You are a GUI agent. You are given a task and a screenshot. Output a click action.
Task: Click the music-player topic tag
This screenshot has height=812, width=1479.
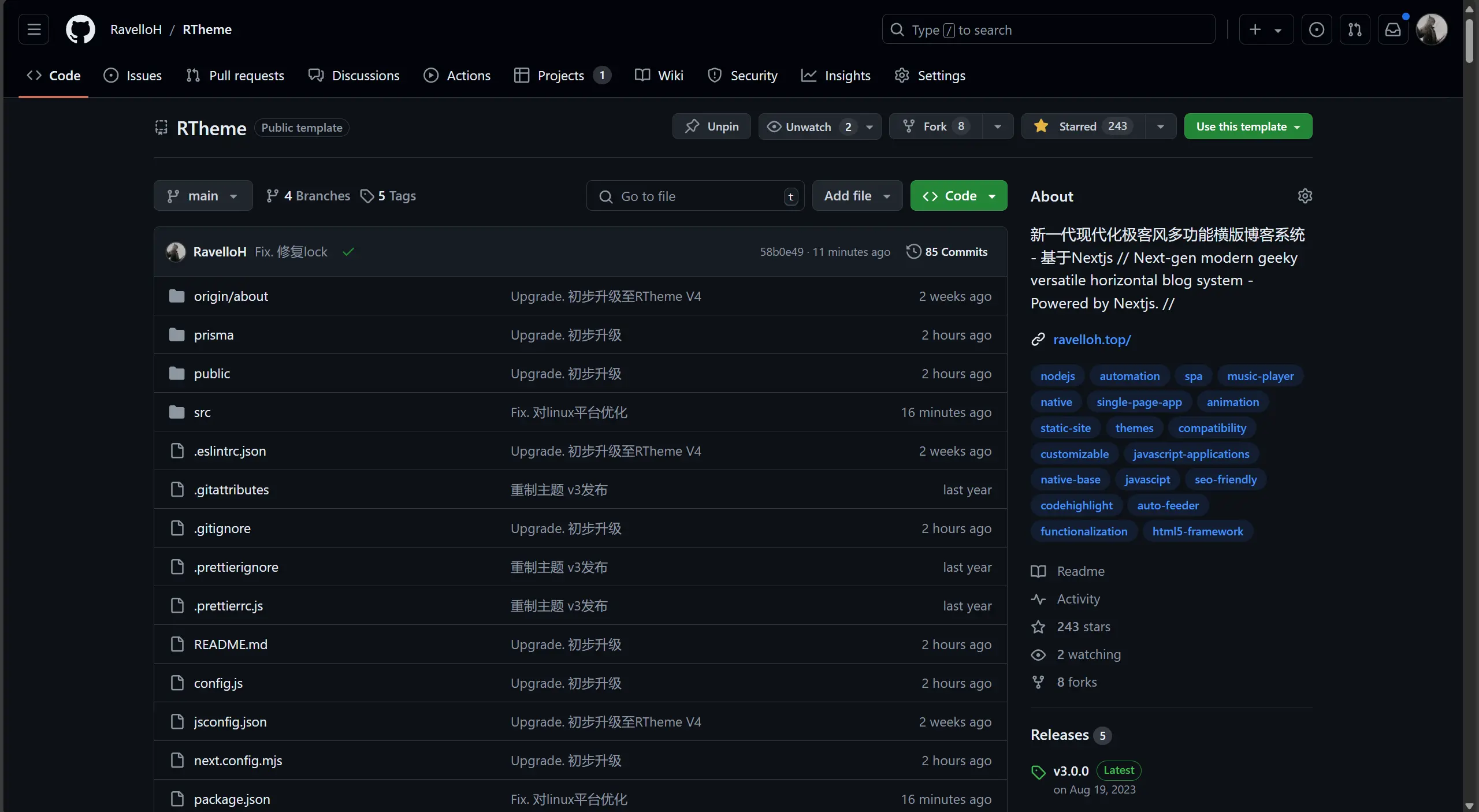[1260, 376]
